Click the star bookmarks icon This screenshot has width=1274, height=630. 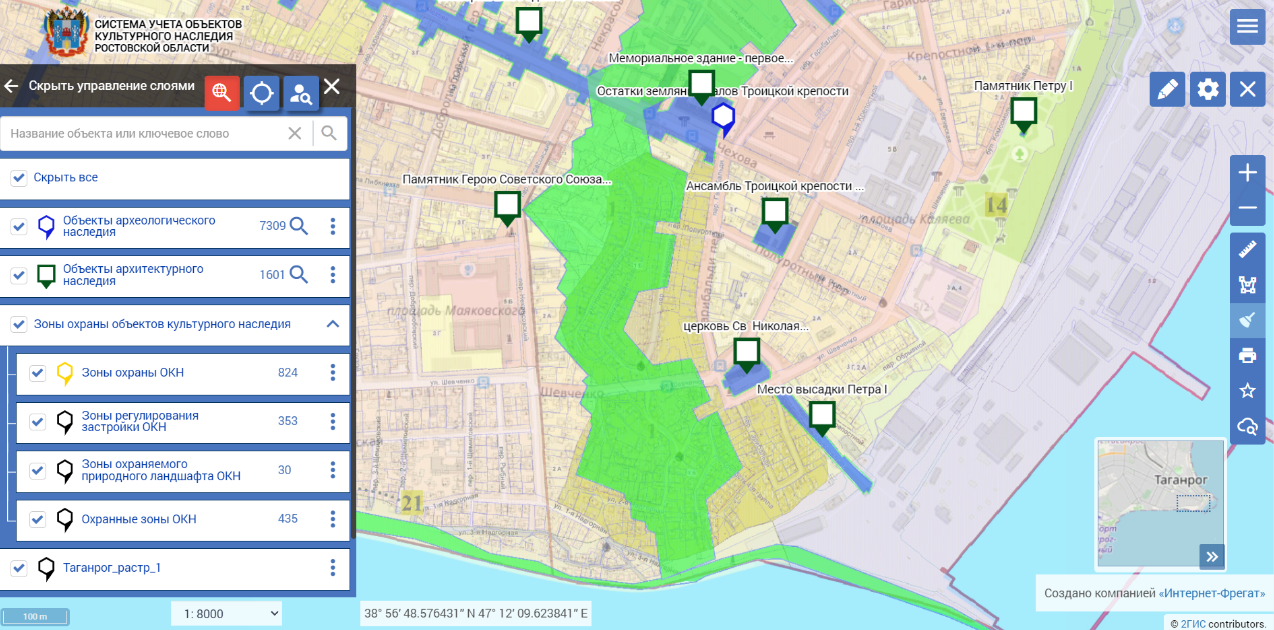[1247, 390]
